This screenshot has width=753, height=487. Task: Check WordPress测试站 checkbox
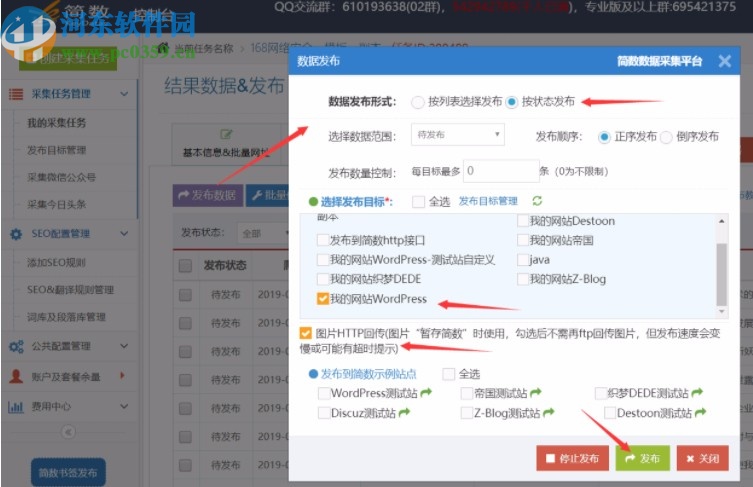coord(324,394)
